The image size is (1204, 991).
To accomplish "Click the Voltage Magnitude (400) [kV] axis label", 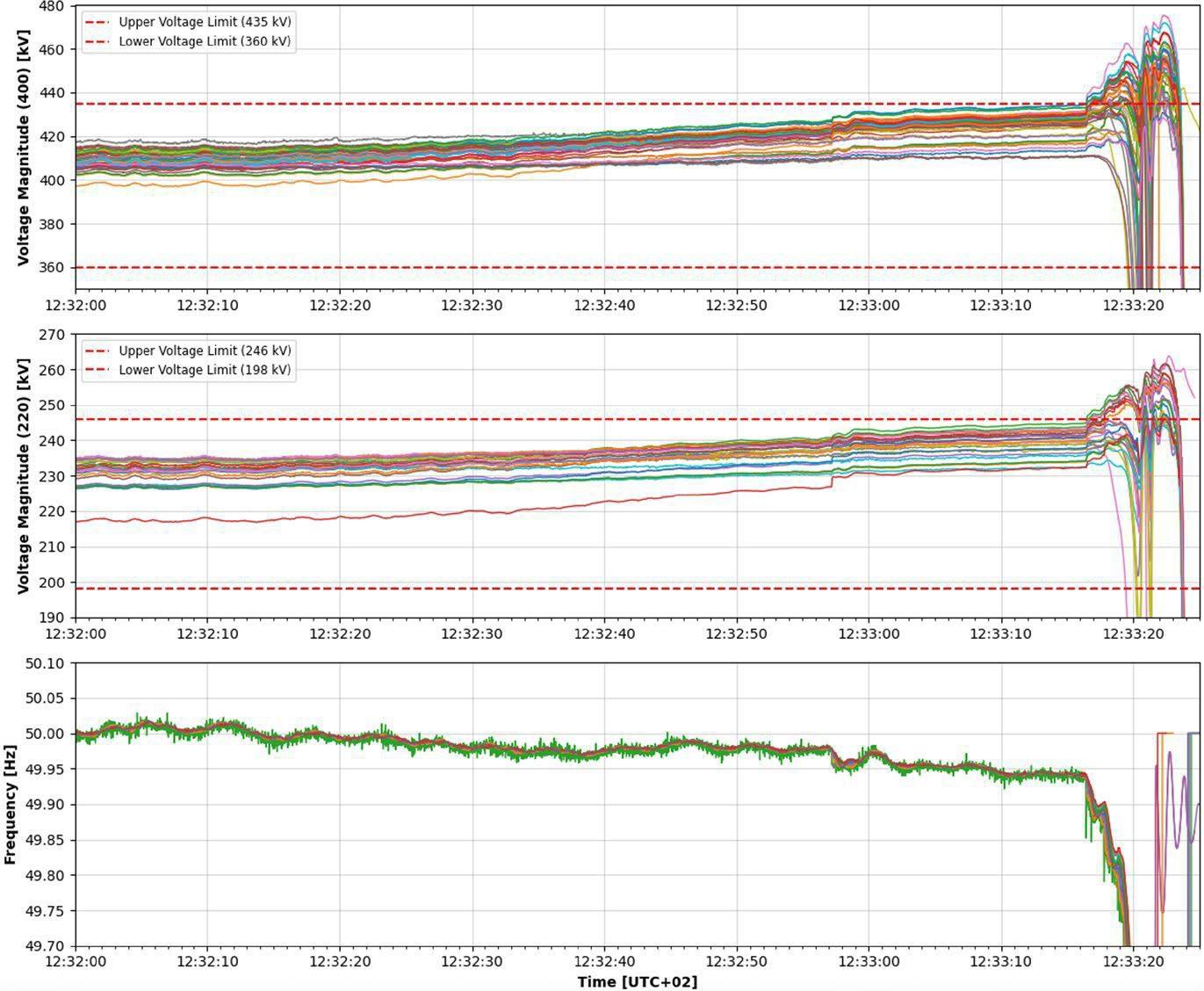I will tap(24, 148).
